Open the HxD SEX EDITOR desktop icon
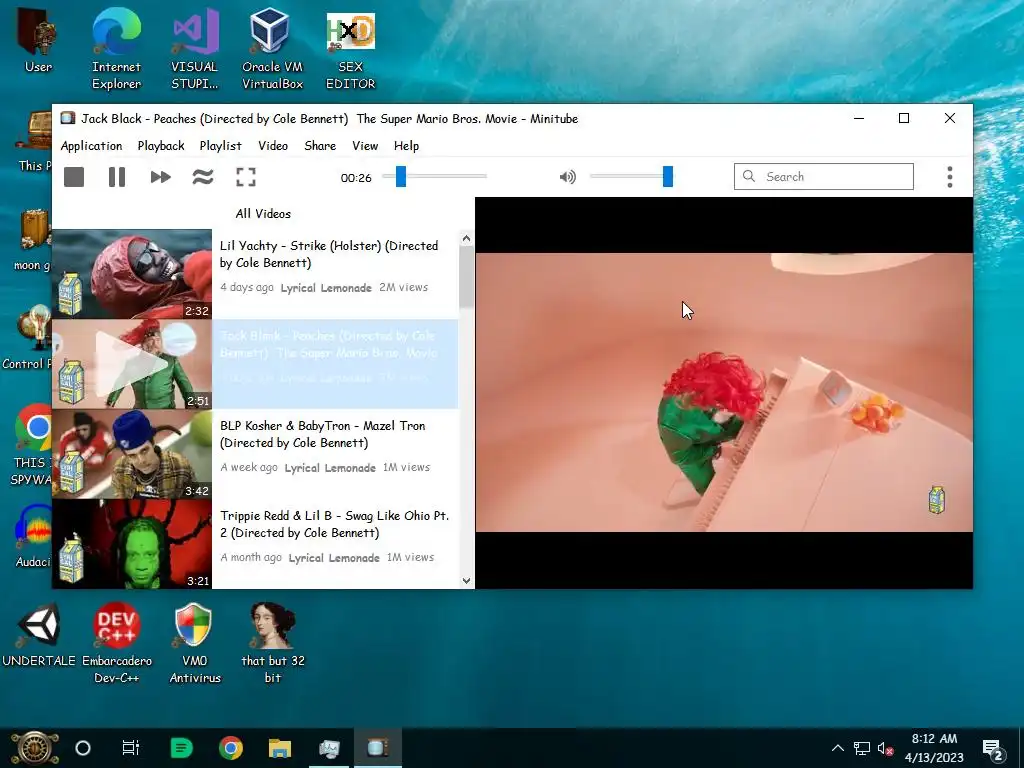Viewport: 1024px width, 768px height. pyautogui.click(x=351, y=48)
